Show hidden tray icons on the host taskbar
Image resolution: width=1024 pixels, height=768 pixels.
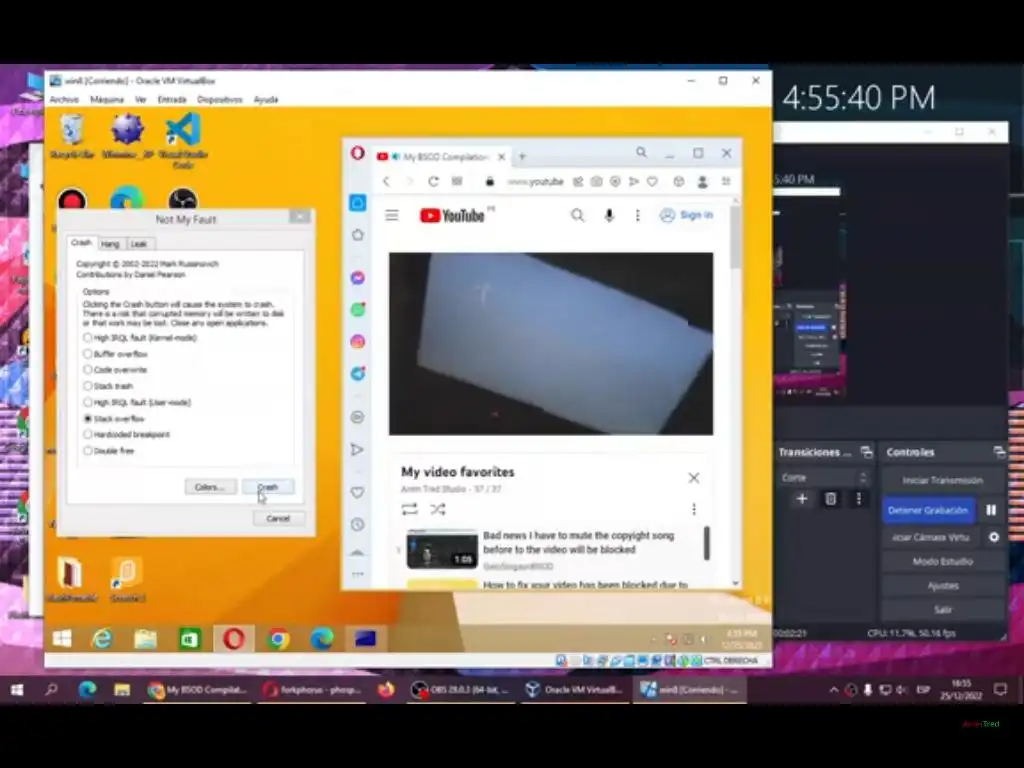834,690
